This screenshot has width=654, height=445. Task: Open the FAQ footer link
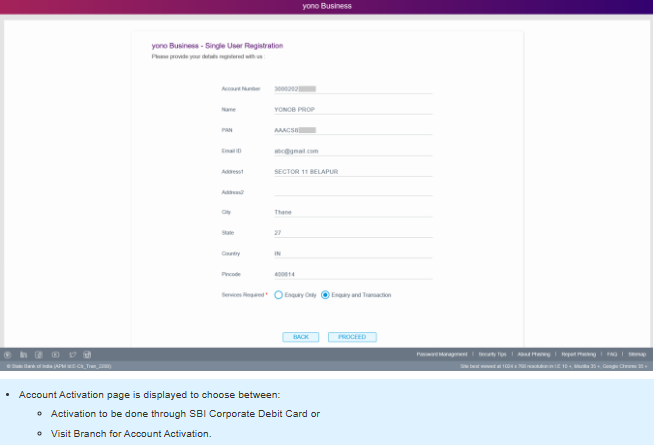tap(612, 354)
